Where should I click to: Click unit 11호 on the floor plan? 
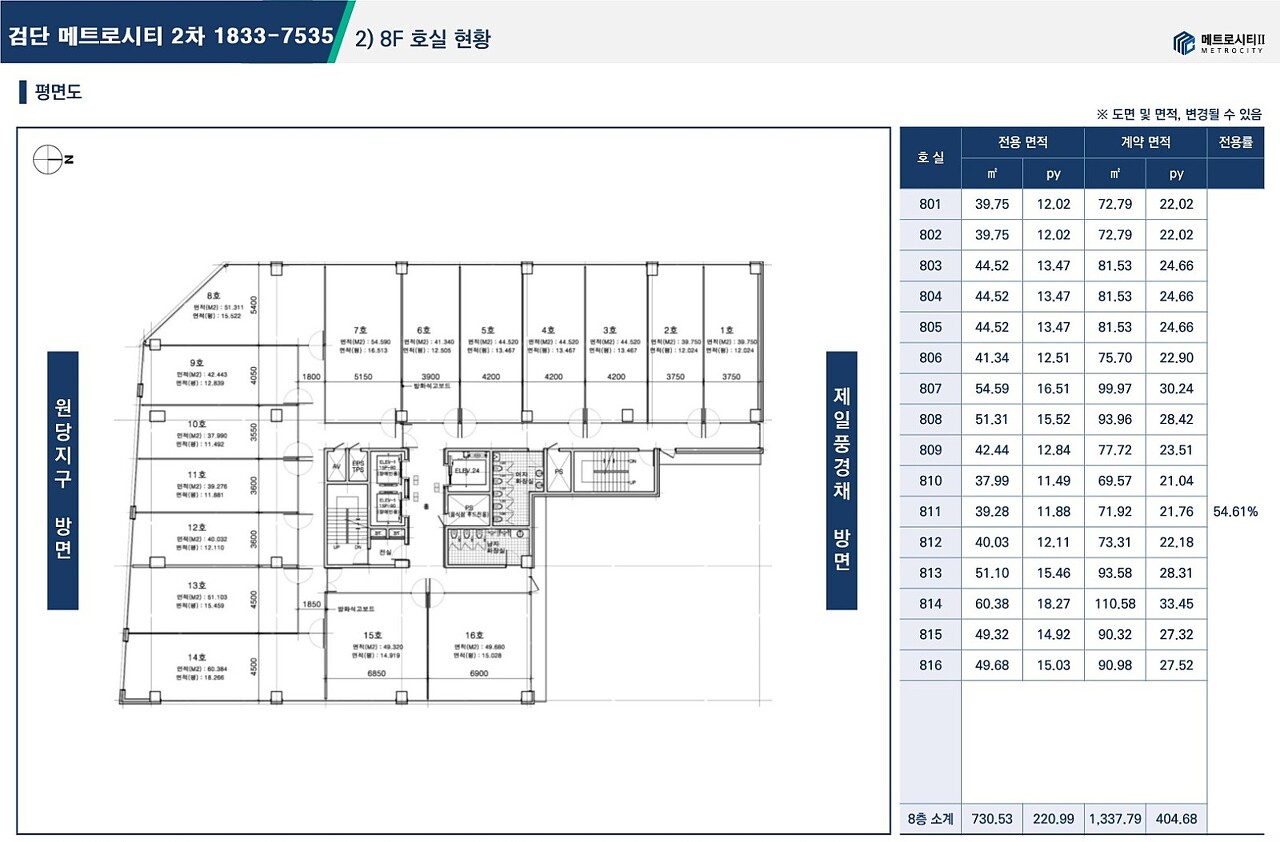(x=197, y=475)
